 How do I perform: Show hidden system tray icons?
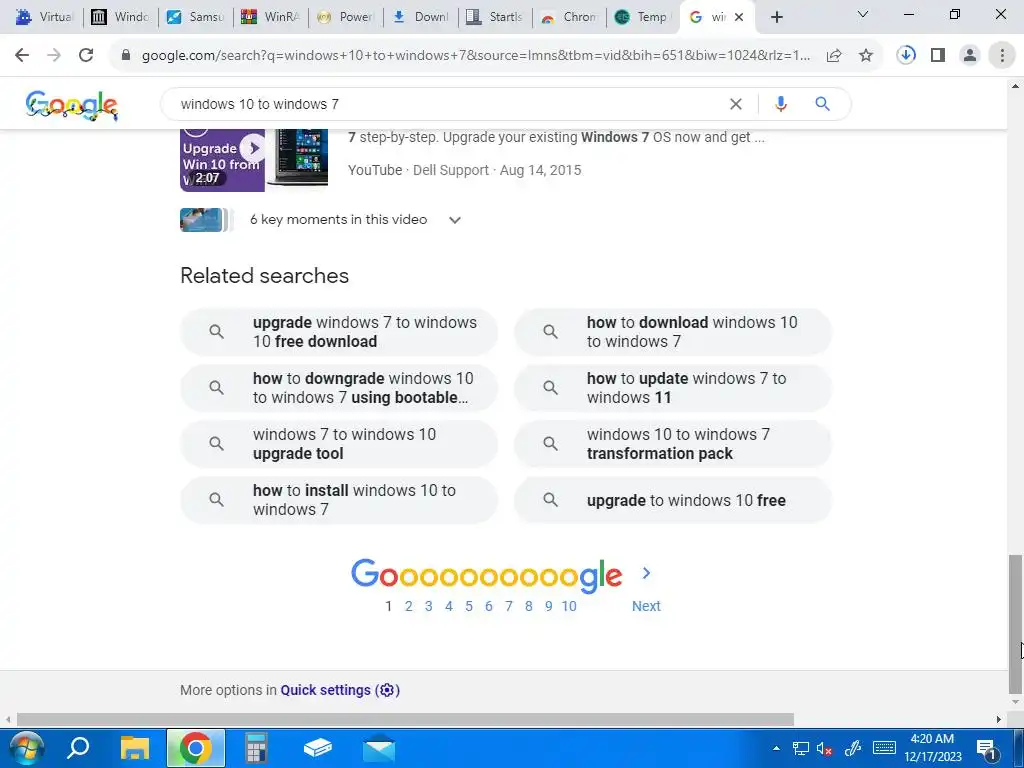(x=776, y=748)
